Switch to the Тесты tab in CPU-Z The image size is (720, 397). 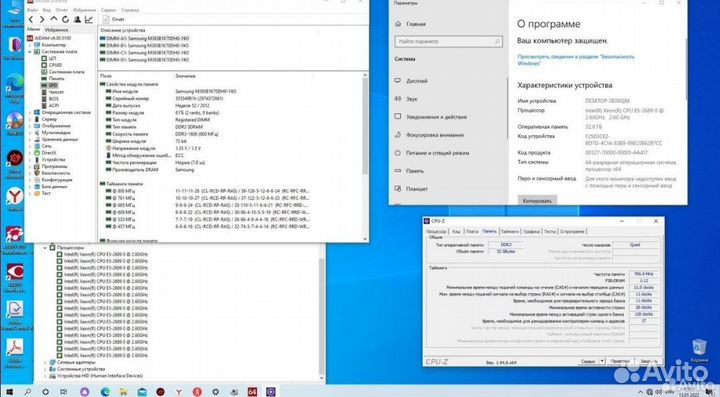tap(550, 232)
